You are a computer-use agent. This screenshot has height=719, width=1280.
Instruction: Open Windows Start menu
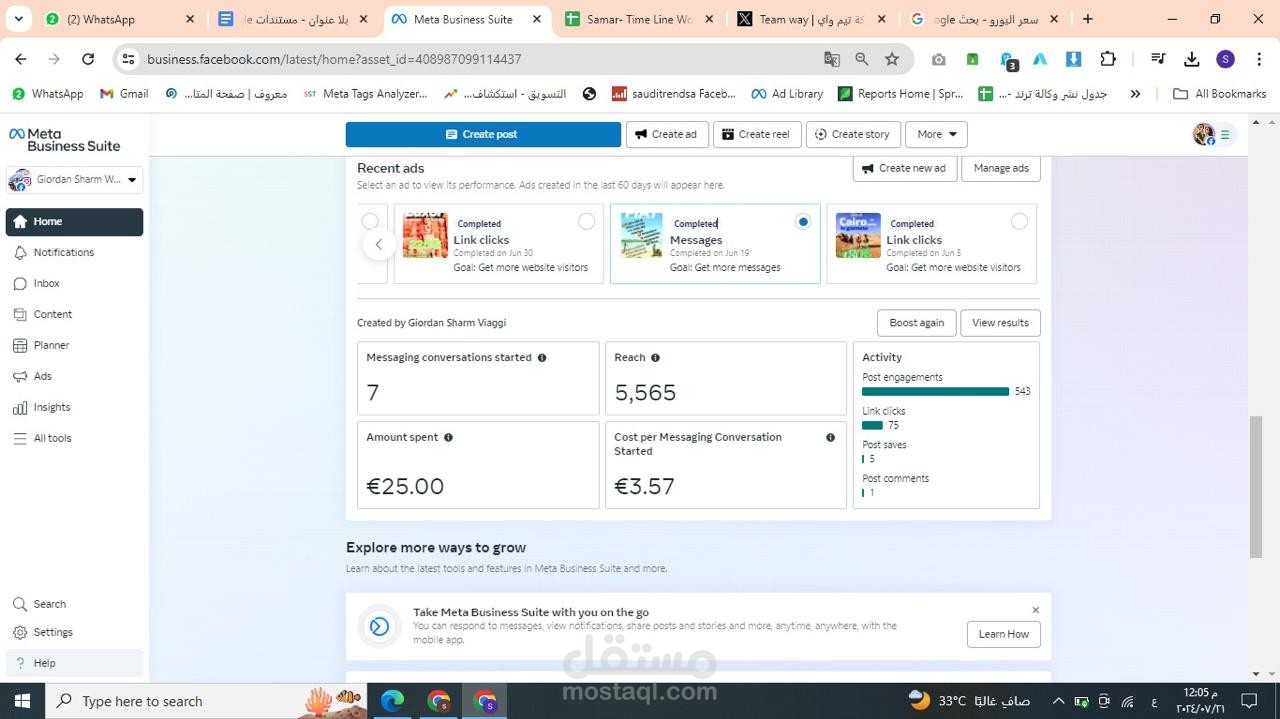point(22,701)
